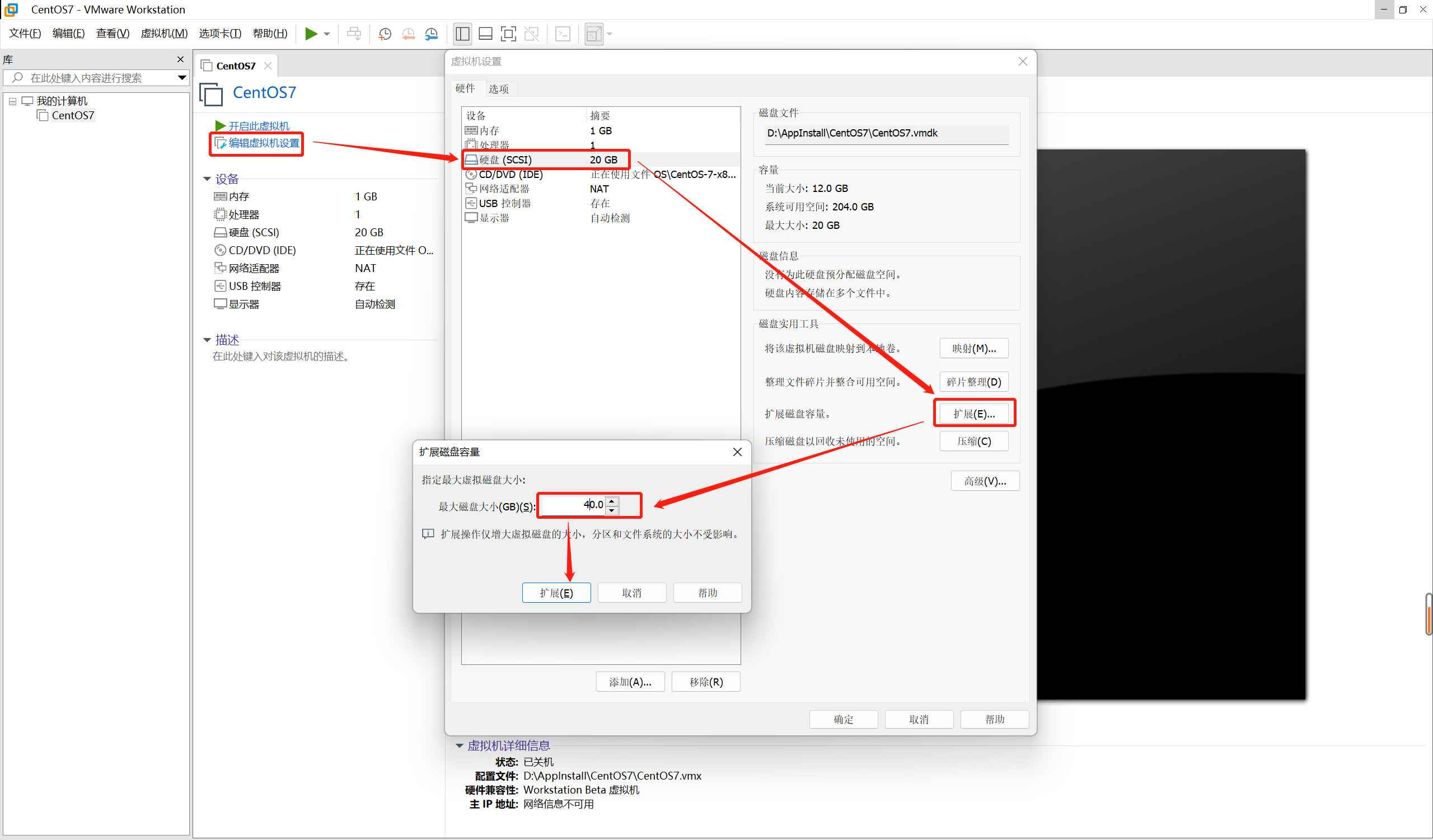Click the 碎片整理(D) button
Image resolution: width=1433 pixels, height=840 pixels.
973,382
